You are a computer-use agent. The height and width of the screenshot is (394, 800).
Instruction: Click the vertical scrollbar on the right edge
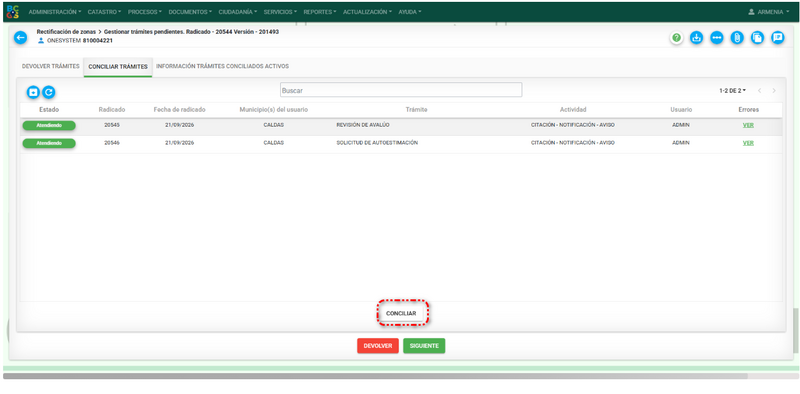tap(795, 330)
